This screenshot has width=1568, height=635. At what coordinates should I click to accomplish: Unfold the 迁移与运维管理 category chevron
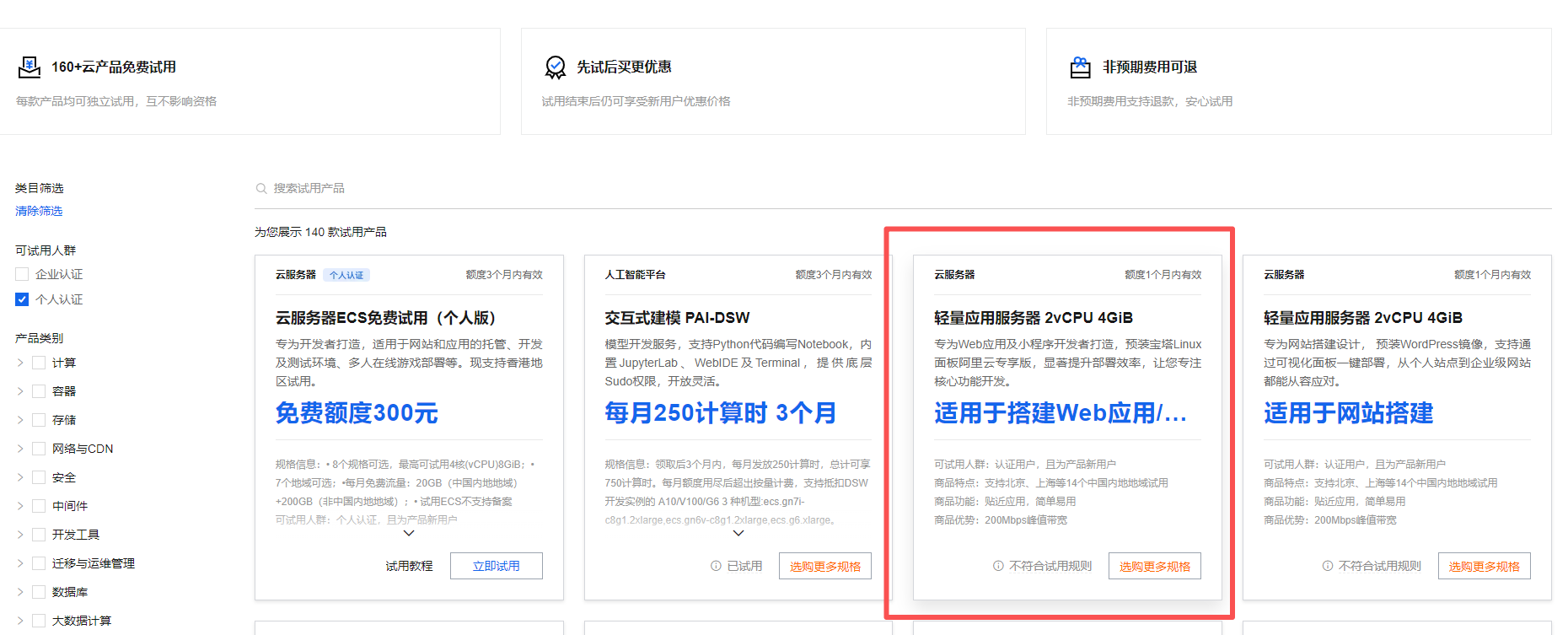20,563
